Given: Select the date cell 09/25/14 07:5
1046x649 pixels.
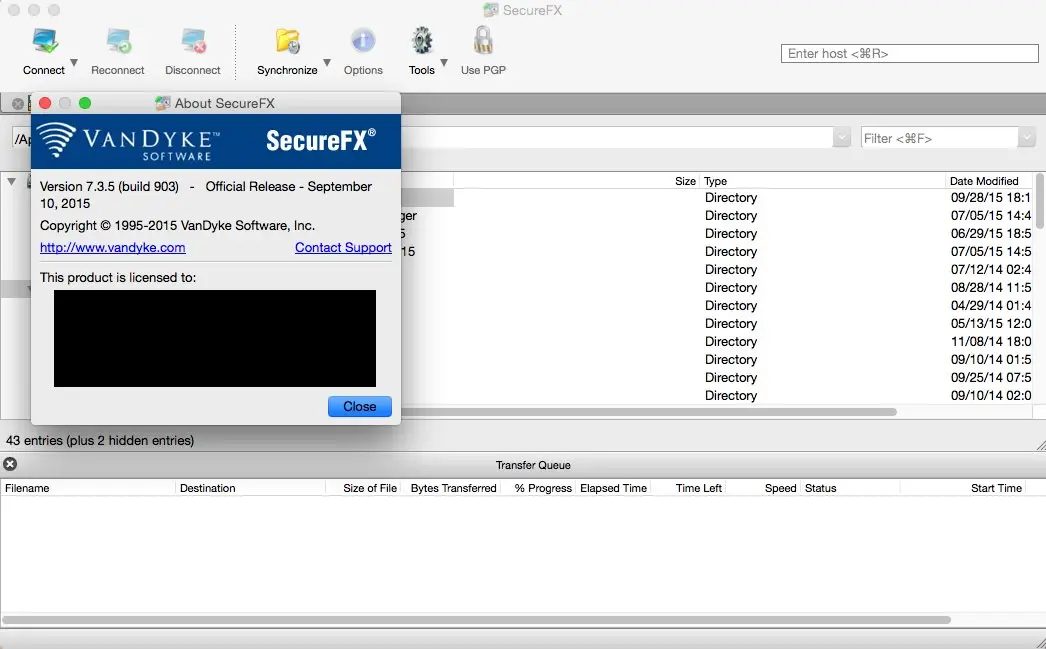Looking at the screenshot, I should click(991, 378).
